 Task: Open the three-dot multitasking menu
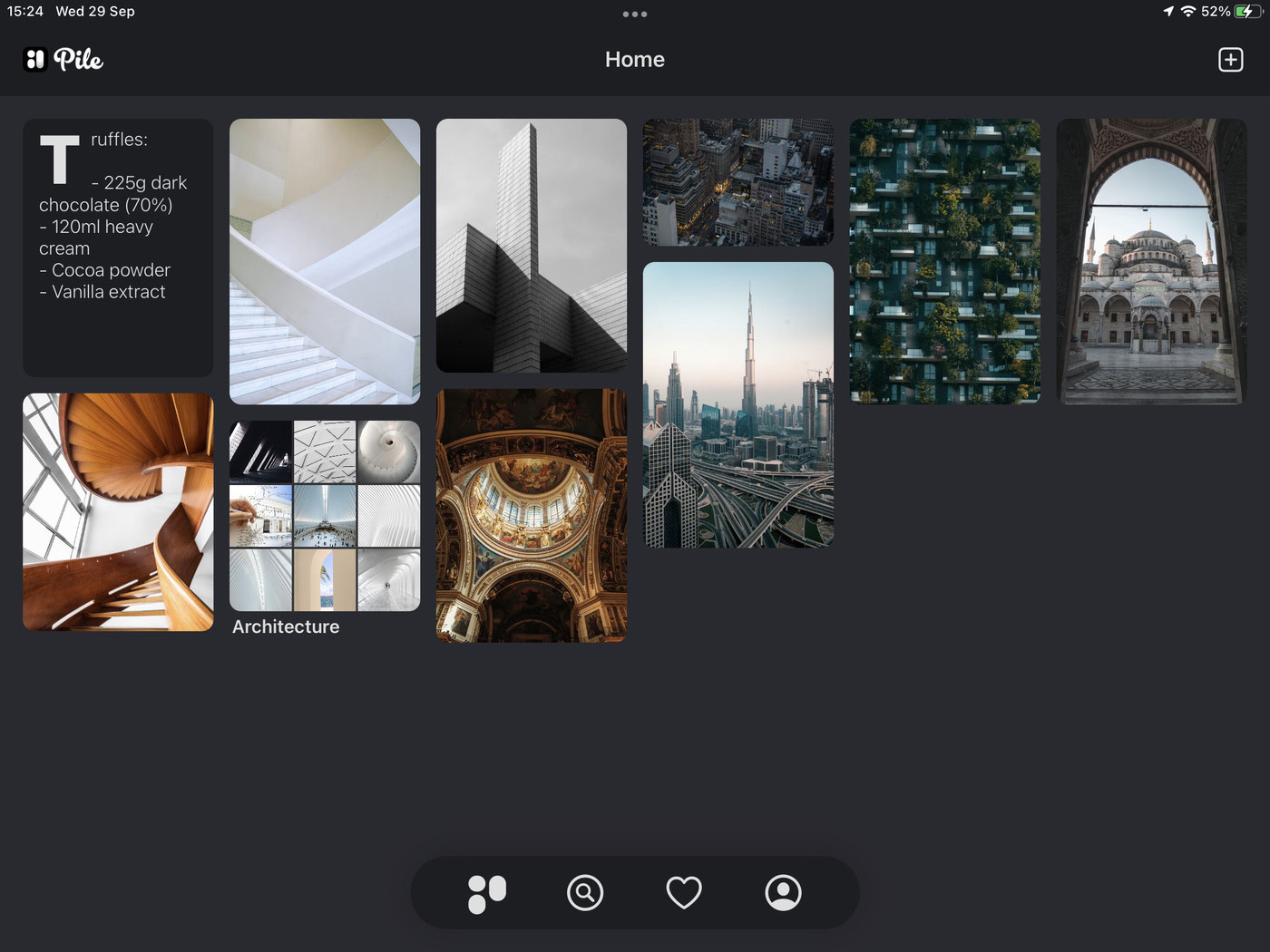[x=635, y=15]
